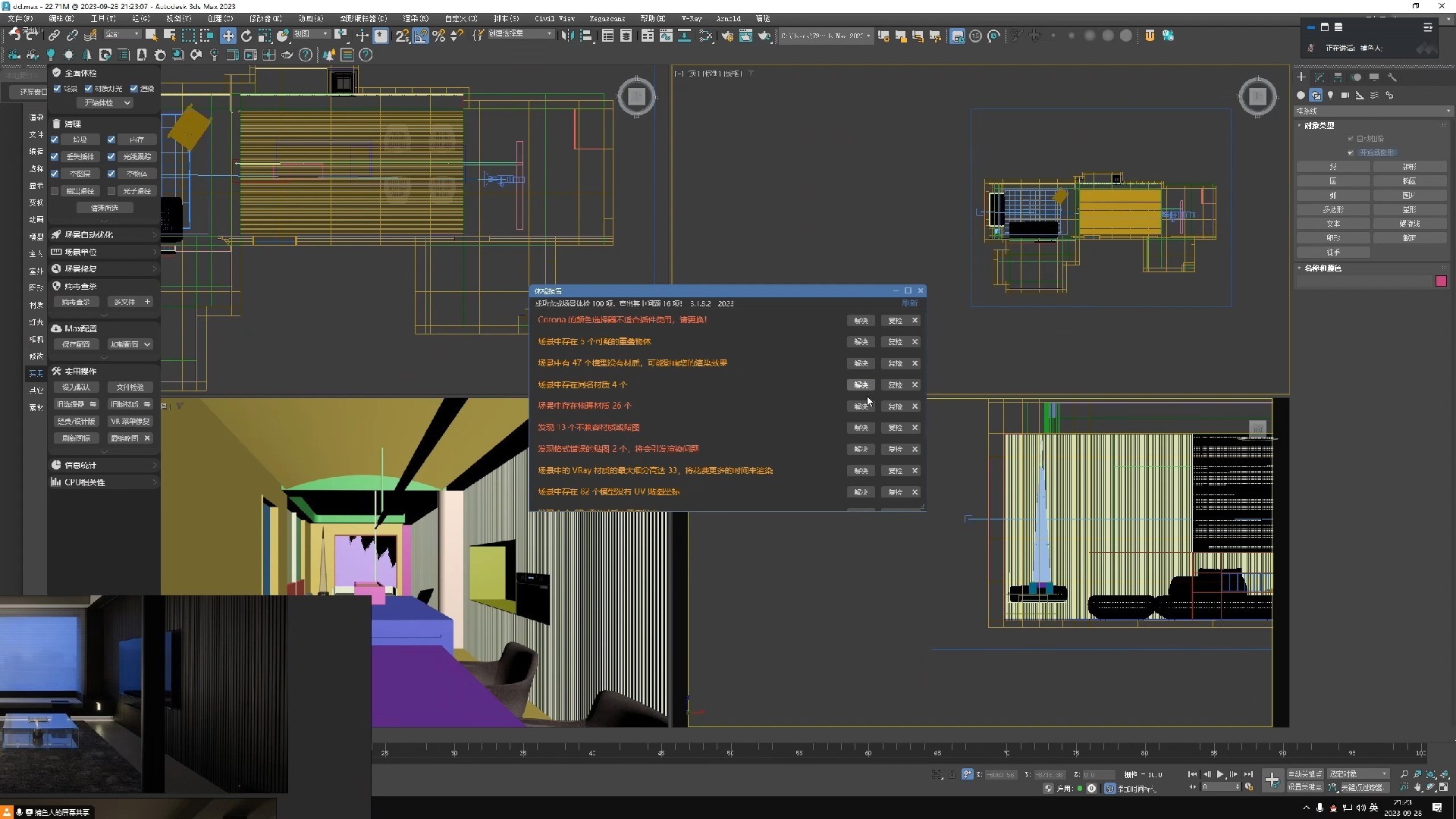Click the frame 50 mark on timeline

[730, 752]
